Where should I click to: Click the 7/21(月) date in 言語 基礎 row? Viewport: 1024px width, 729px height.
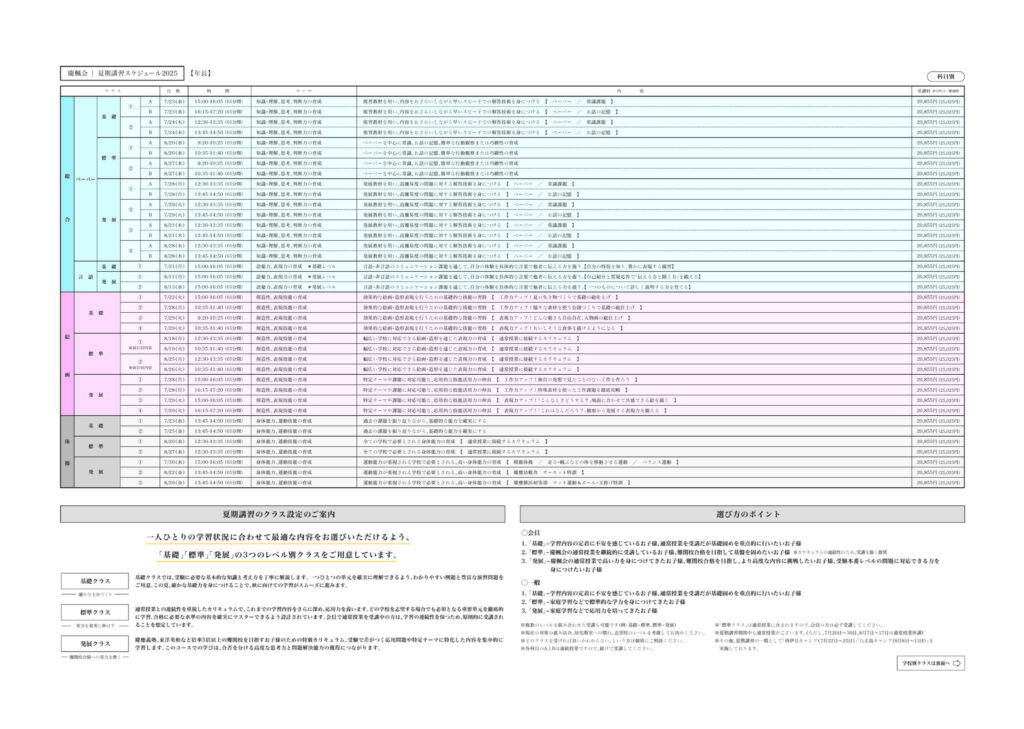(174, 267)
